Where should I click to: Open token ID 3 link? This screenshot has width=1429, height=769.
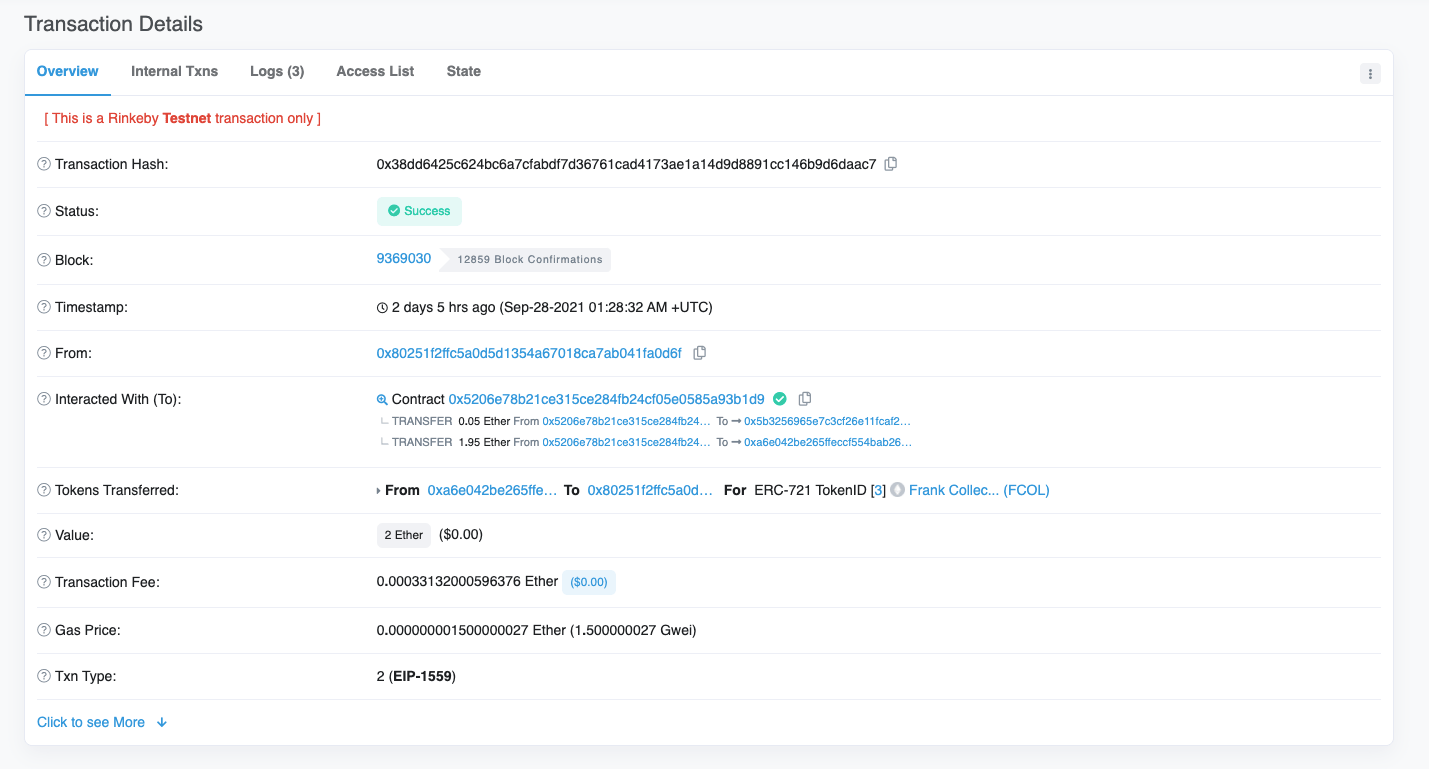(878, 490)
